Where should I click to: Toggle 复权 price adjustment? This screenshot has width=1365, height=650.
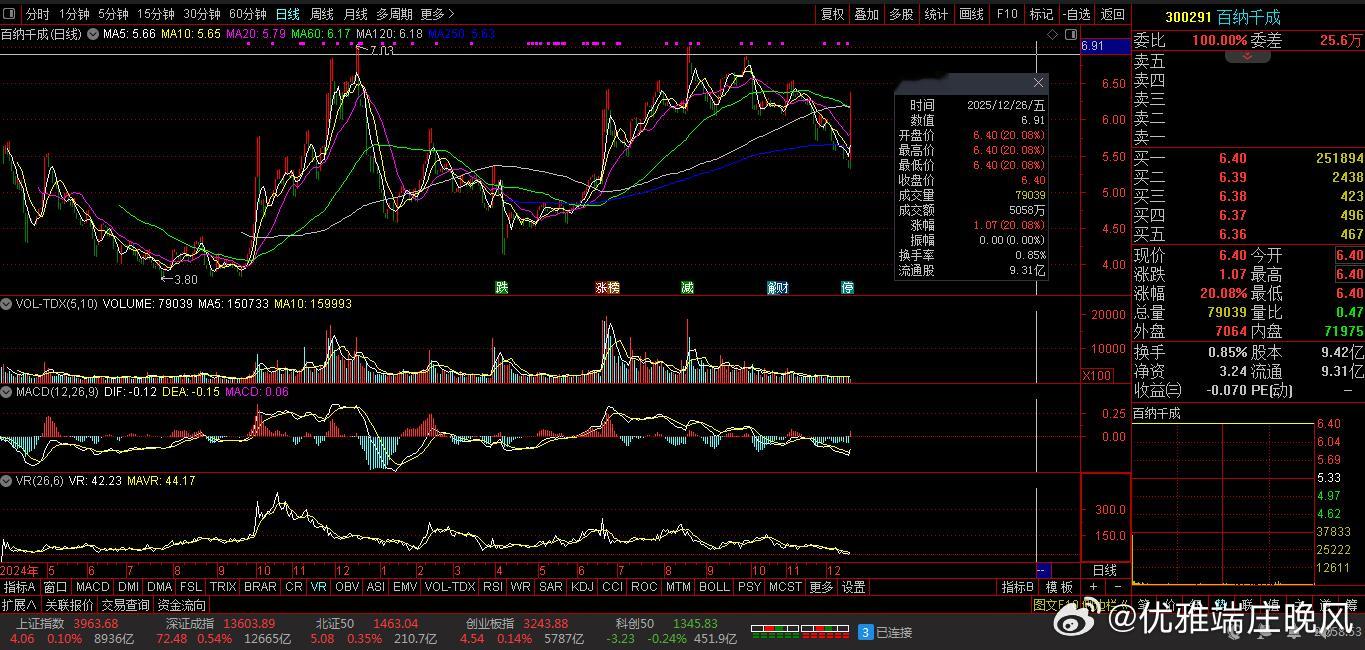[x=832, y=14]
